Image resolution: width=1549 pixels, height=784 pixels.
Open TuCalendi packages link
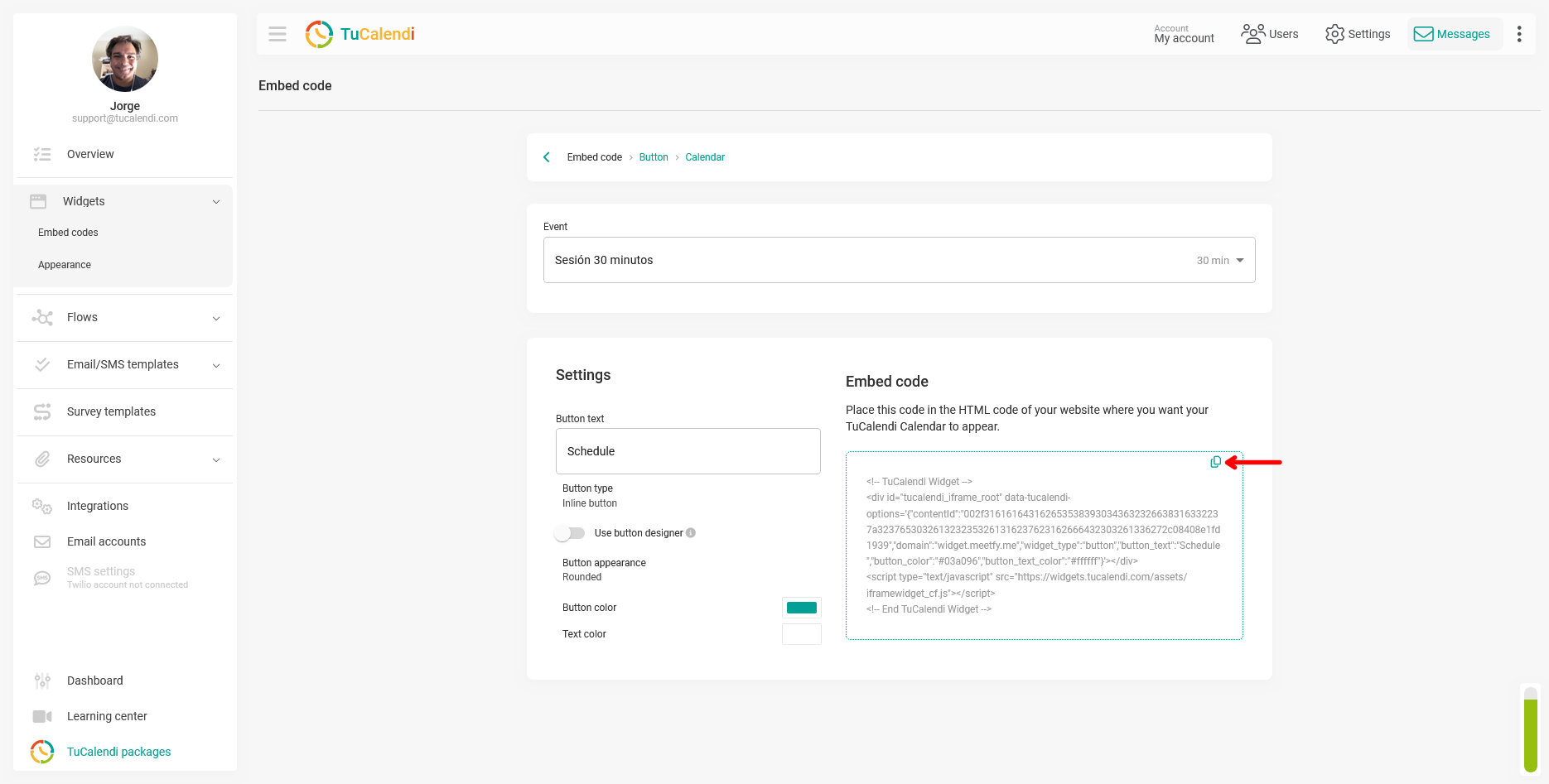pos(119,752)
